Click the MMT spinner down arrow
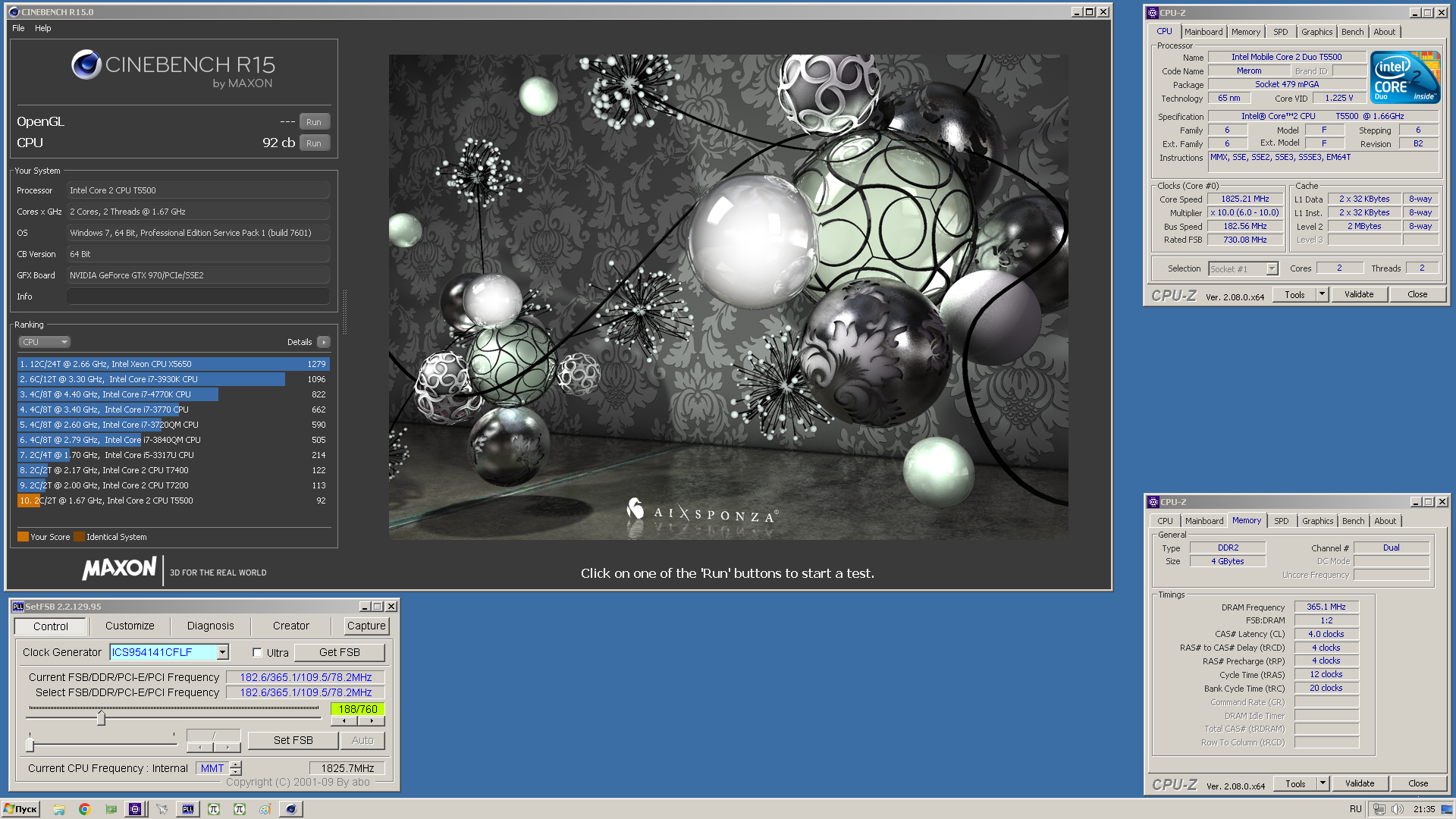The image size is (1456, 819). 236,772
